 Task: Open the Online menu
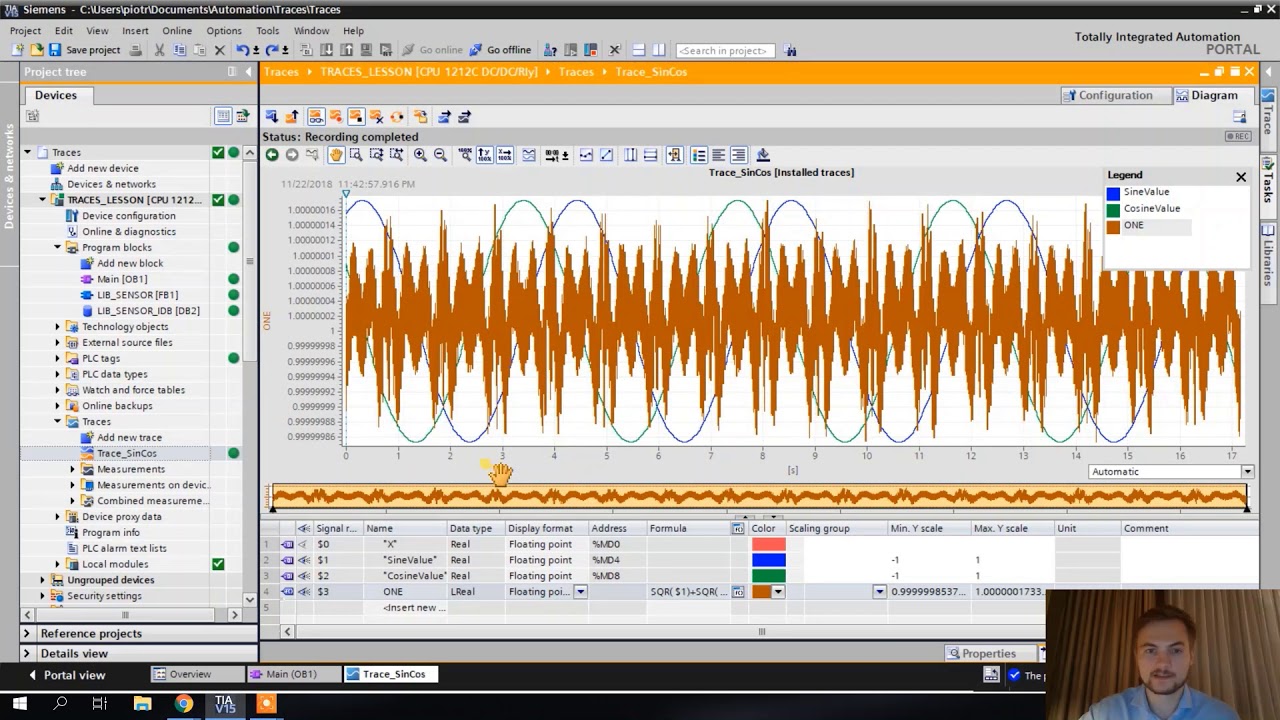(177, 31)
